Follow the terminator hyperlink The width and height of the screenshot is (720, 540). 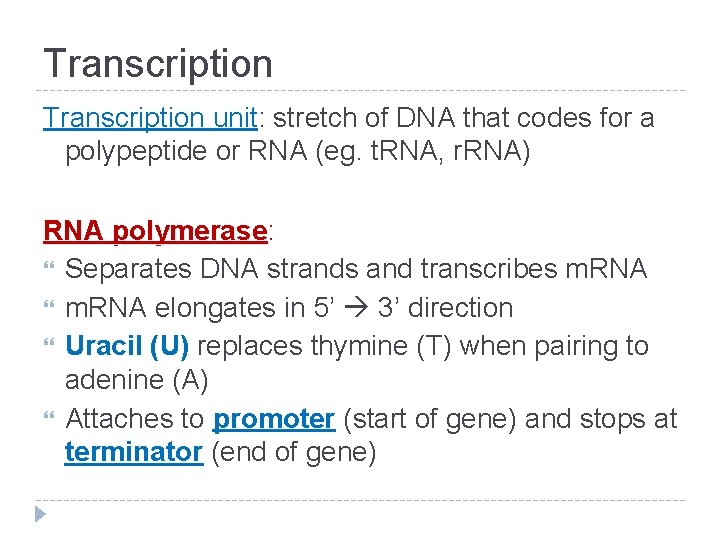point(134,452)
